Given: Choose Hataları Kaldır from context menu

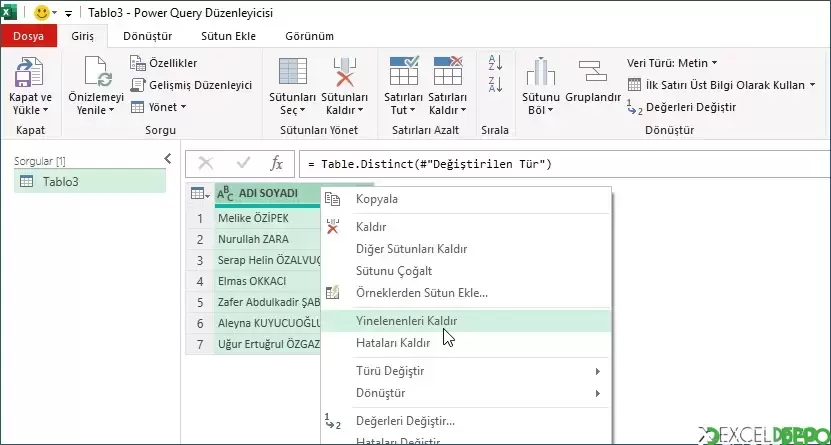Looking at the screenshot, I should click(x=466, y=343).
